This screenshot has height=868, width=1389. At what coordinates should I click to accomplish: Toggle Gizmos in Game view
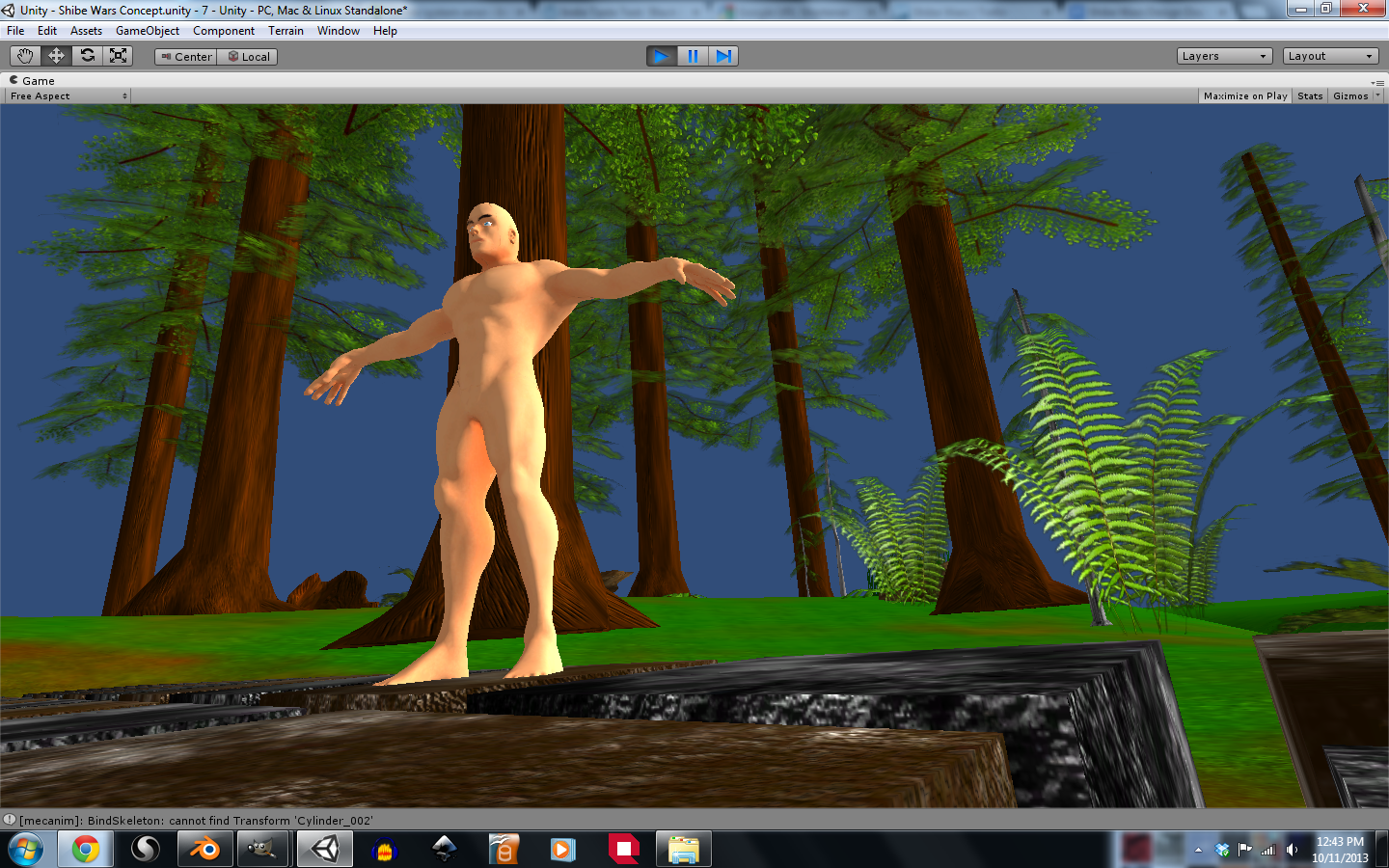tap(1350, 96)
